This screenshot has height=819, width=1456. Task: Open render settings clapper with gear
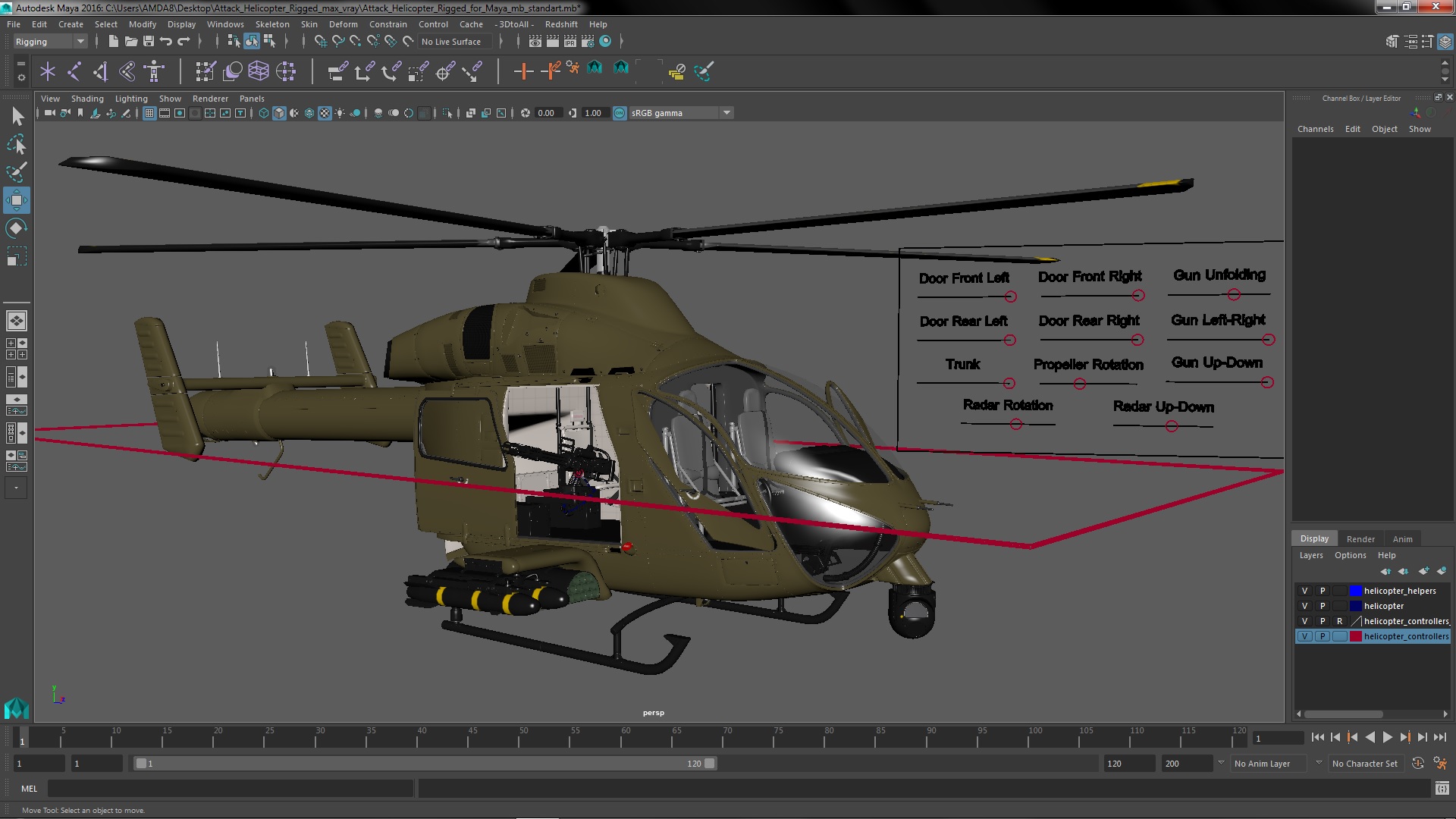588,42
